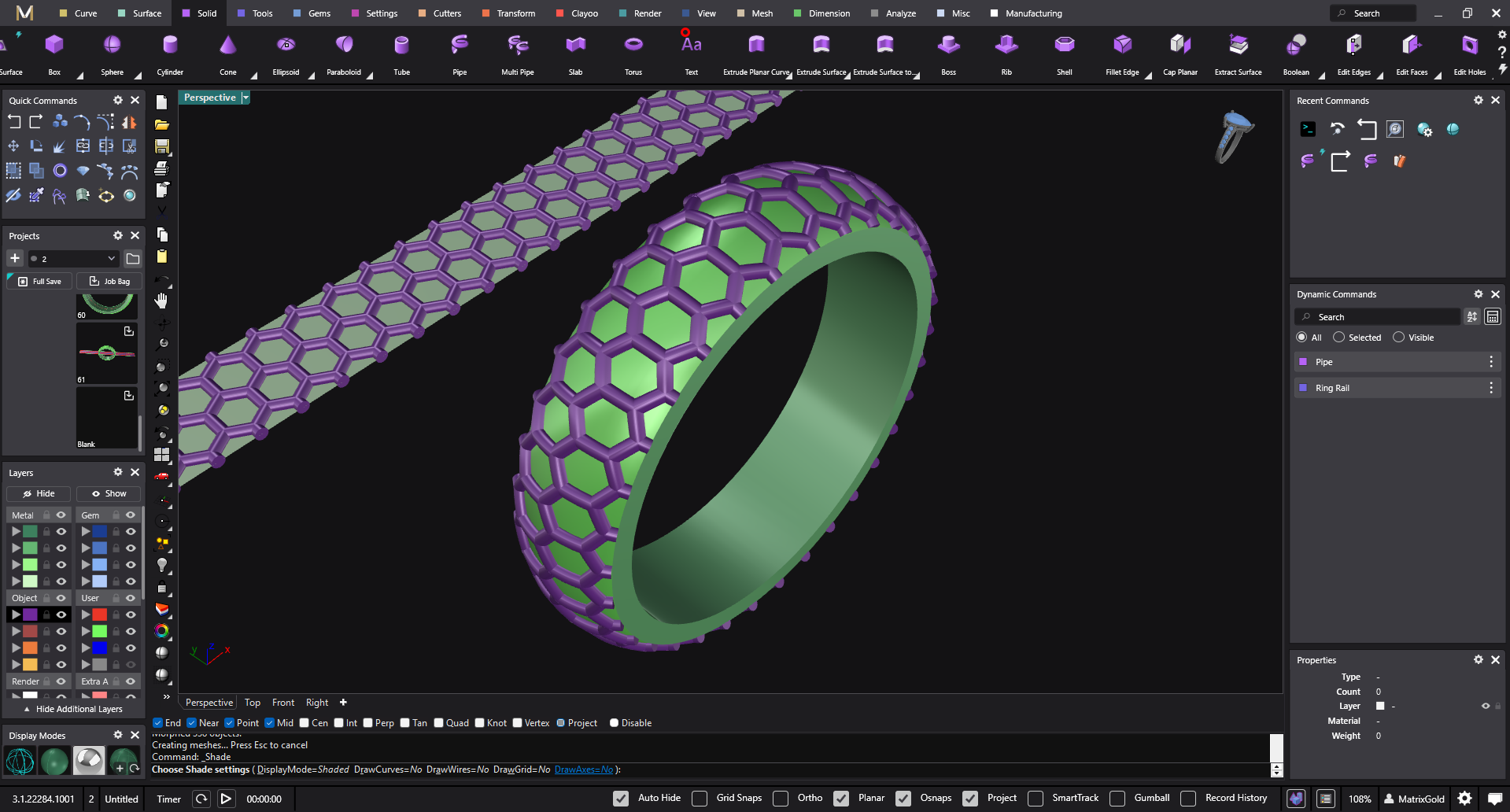
Task: Toggle the Gumball checkbox
Action: (1117, 798)
